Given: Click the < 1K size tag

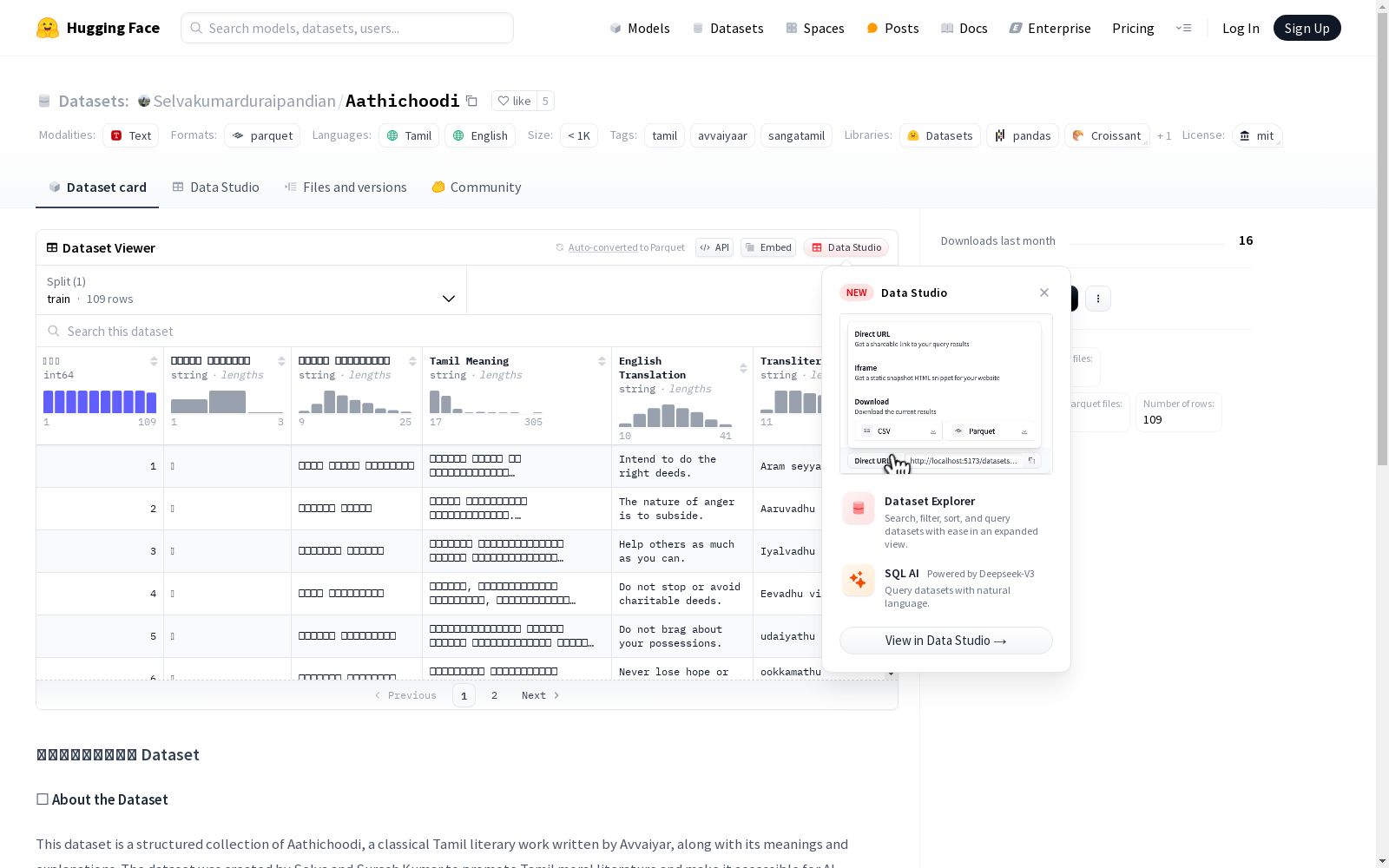Looking at the screenshot, I should point(578,135).
